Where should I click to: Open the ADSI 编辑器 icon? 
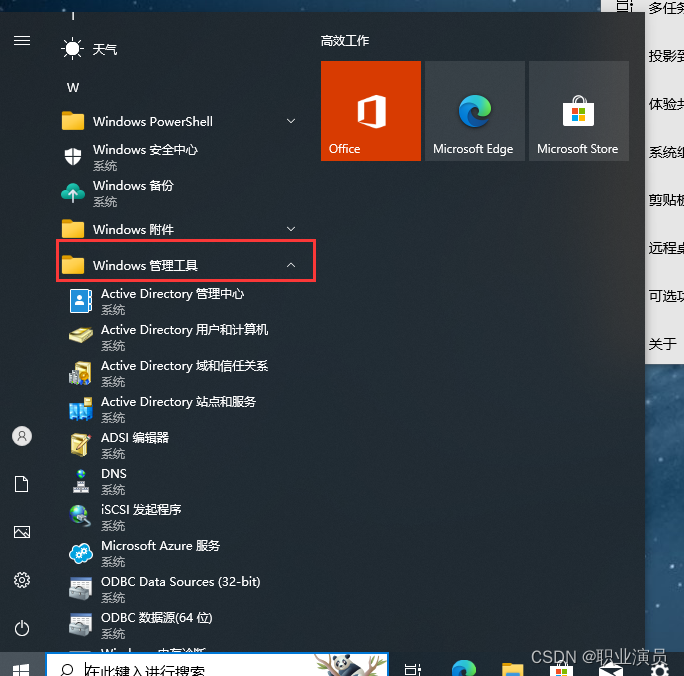coord(81,445)
